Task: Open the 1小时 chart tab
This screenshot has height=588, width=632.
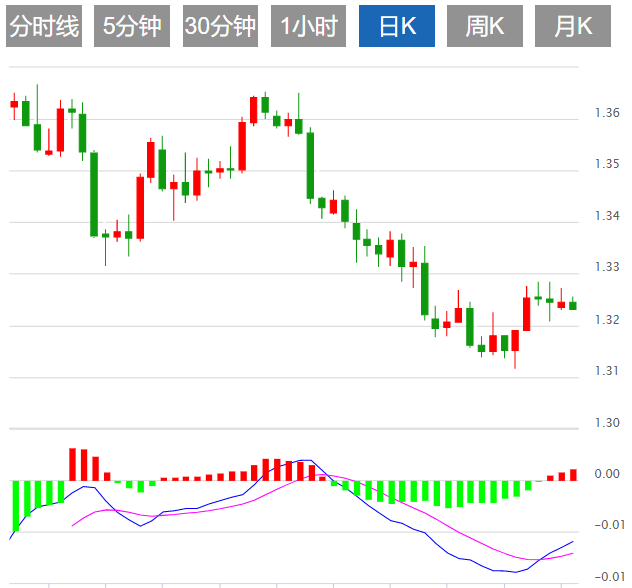Action: [308, 26]
